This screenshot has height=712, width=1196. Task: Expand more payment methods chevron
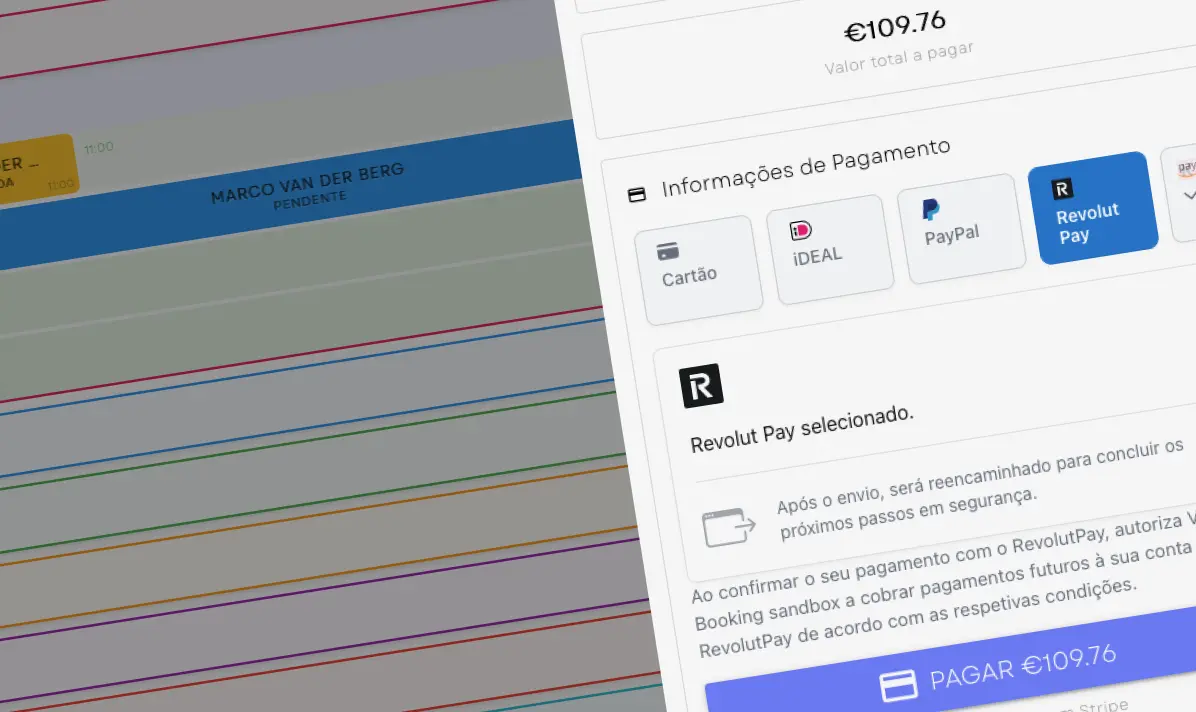click(1188, 196)
